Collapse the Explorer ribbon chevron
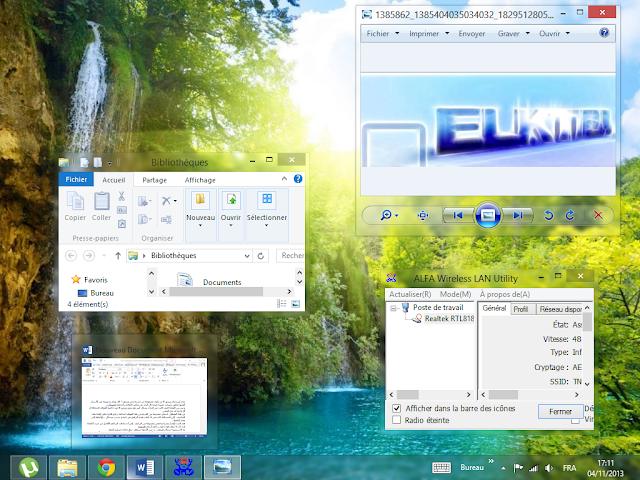Viewport: 640px width, 480px height. [x=284, y=179]
